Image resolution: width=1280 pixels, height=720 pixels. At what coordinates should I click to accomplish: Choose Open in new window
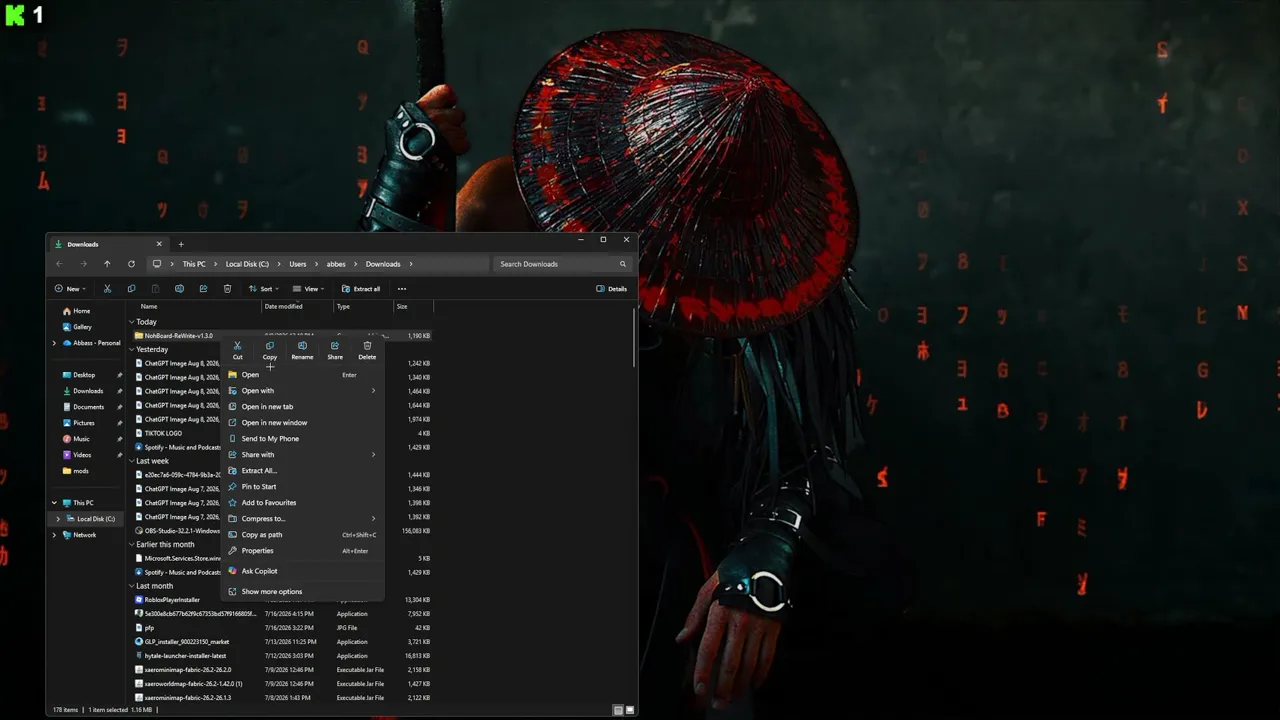(303, 423)
